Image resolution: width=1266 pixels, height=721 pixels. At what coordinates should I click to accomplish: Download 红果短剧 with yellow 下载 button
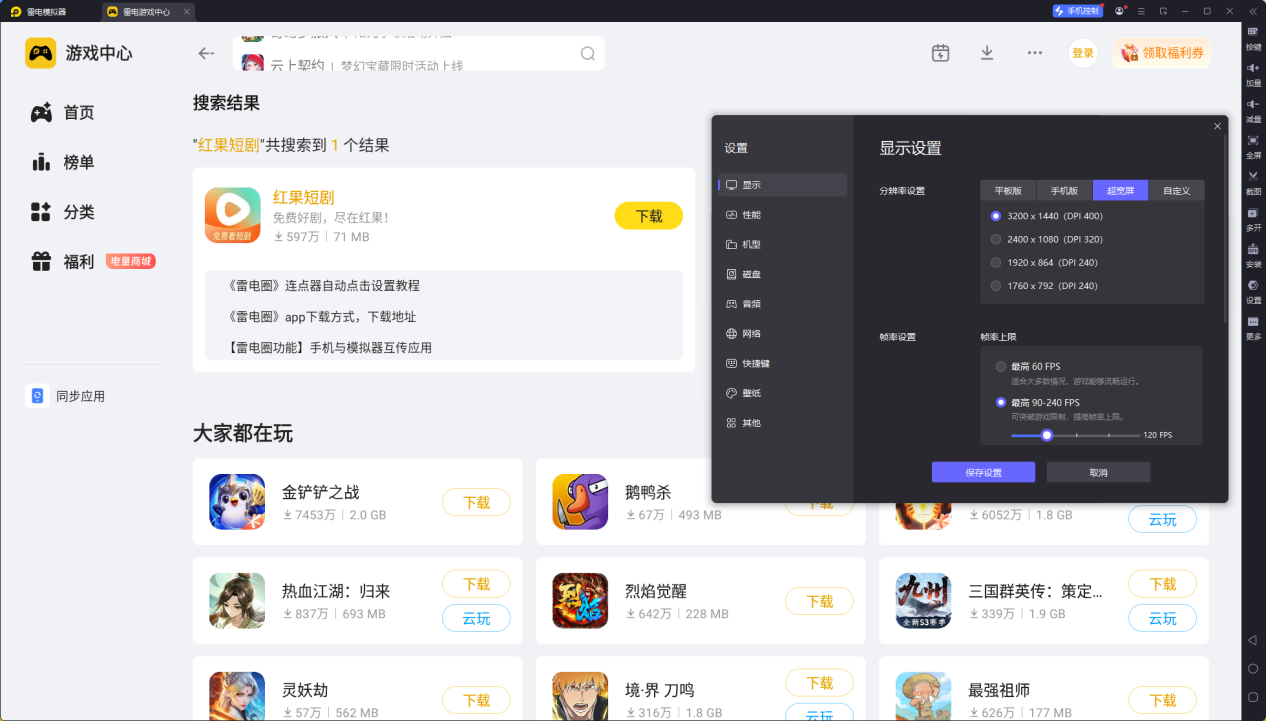(649, 216)
